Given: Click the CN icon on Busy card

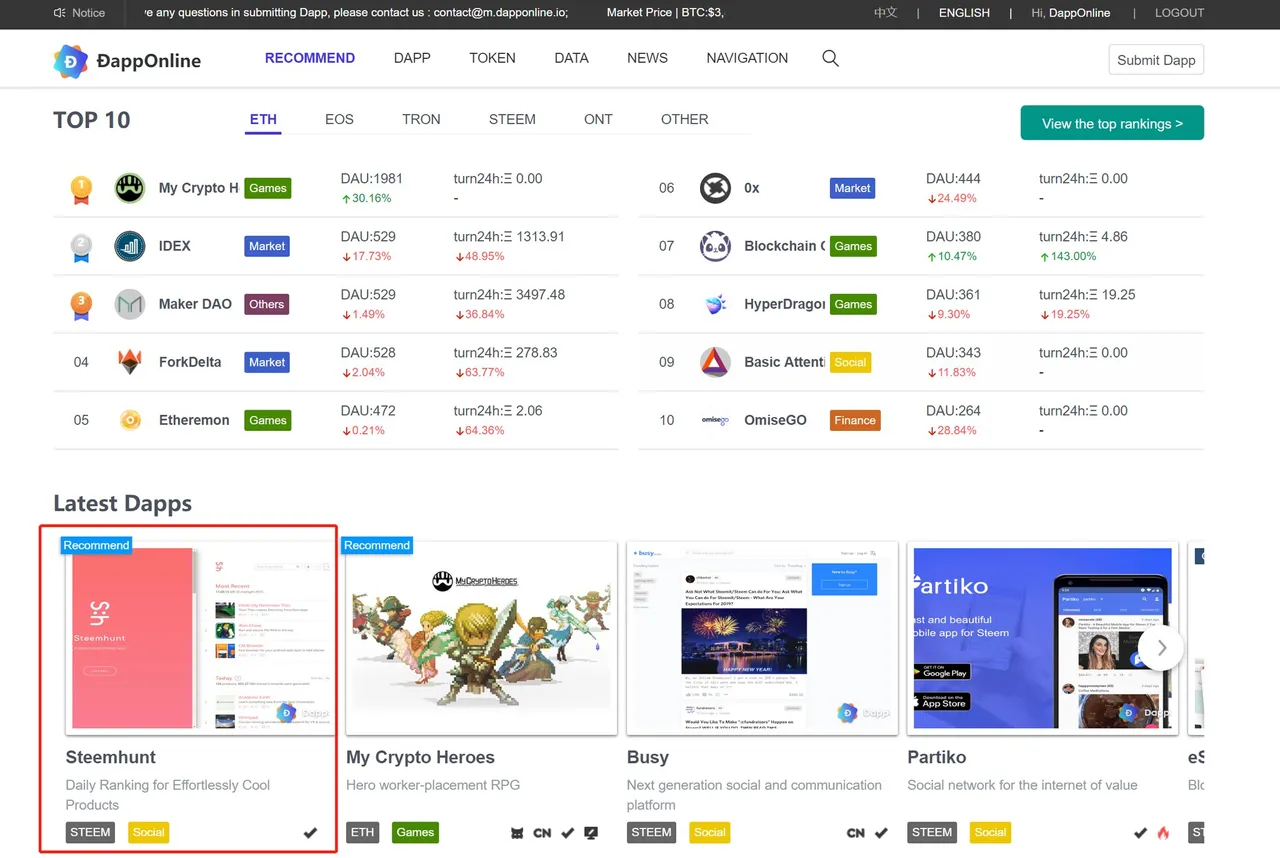Looking at the screenshot, I should (856, 832).
